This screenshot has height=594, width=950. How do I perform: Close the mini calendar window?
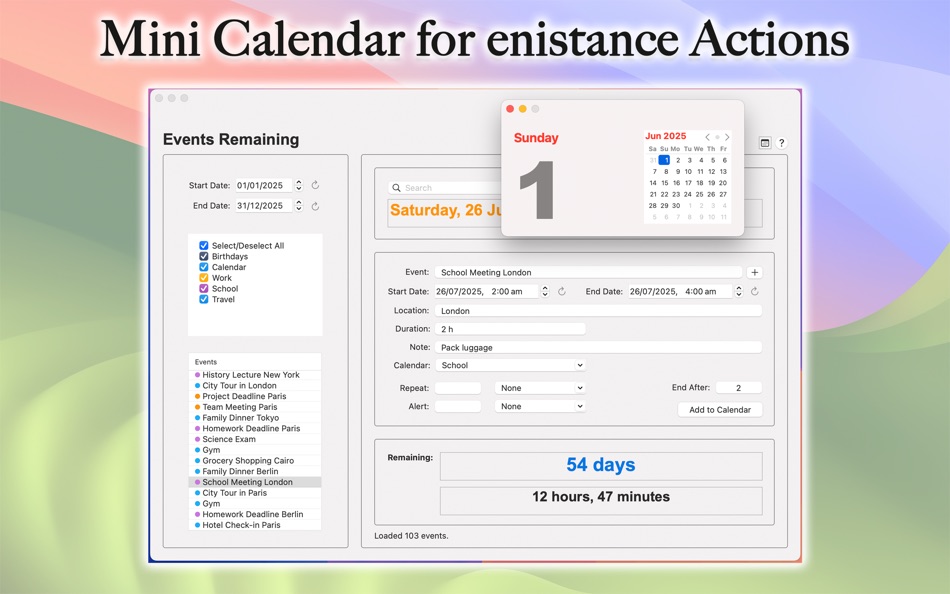(510, 109)
